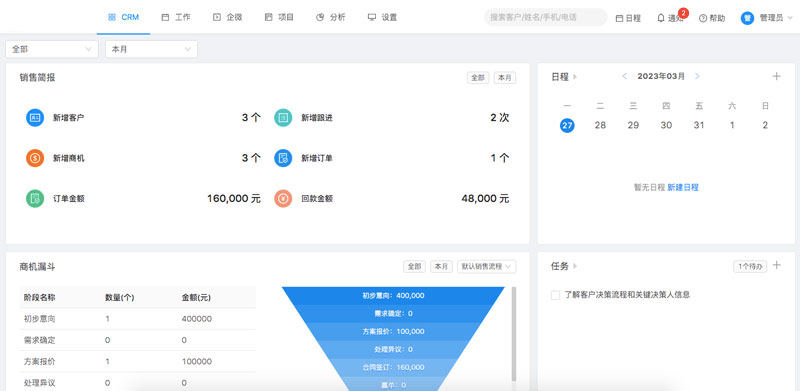
Task: Open the 设置 tab
Action: pyautogui.click(x=382, y=17)
